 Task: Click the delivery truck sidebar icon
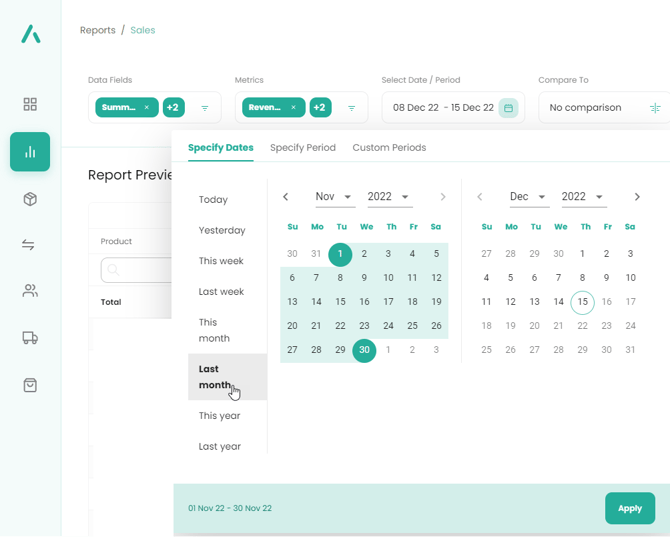point(30,338)
